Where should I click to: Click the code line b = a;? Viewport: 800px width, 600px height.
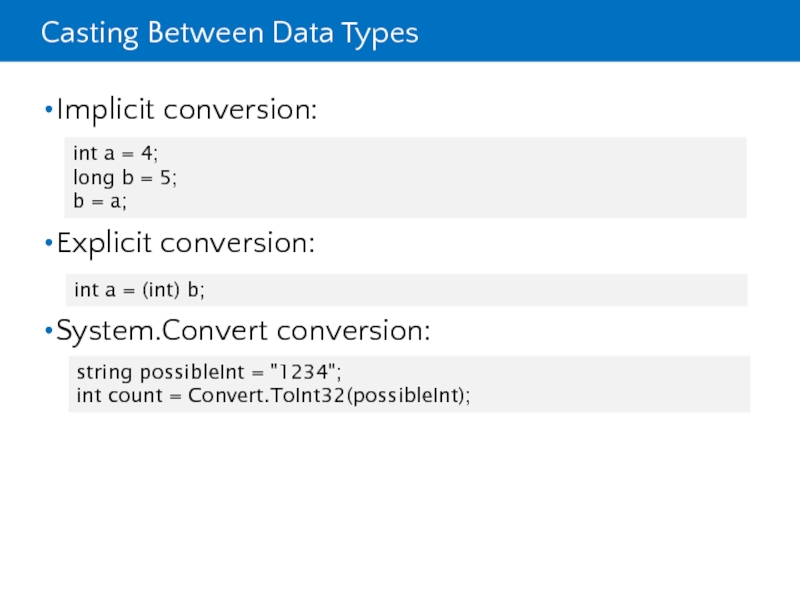click(x=100, y=201)
